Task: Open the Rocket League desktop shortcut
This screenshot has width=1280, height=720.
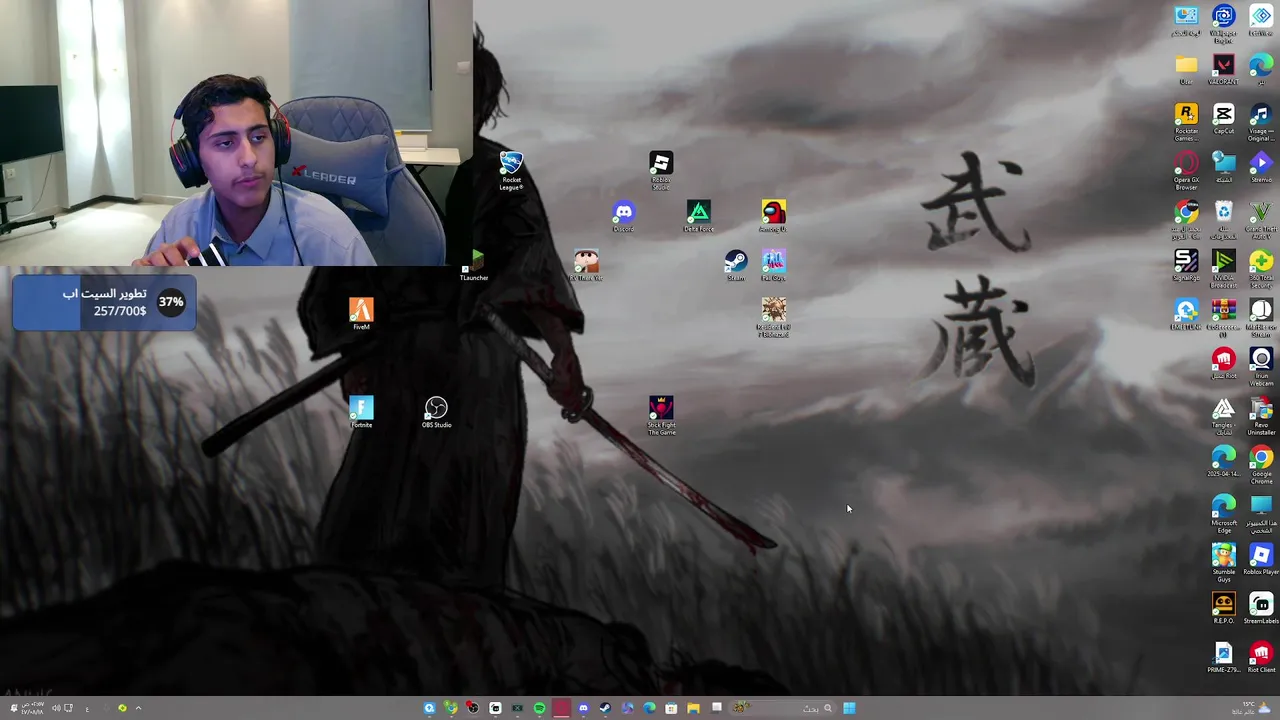Action: [x=511, y=170]
